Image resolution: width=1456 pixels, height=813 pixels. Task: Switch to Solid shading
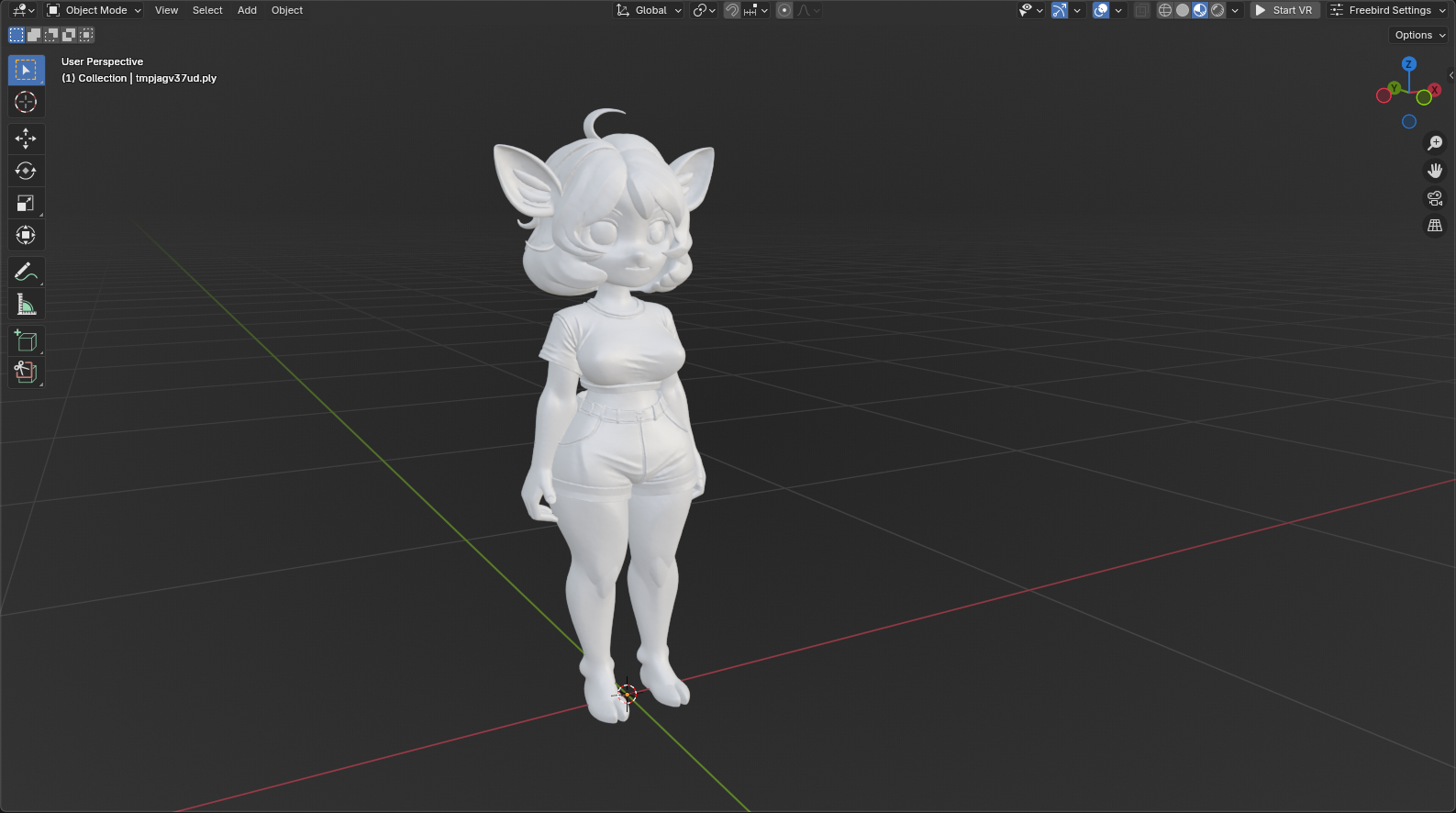coord(1183,10)
